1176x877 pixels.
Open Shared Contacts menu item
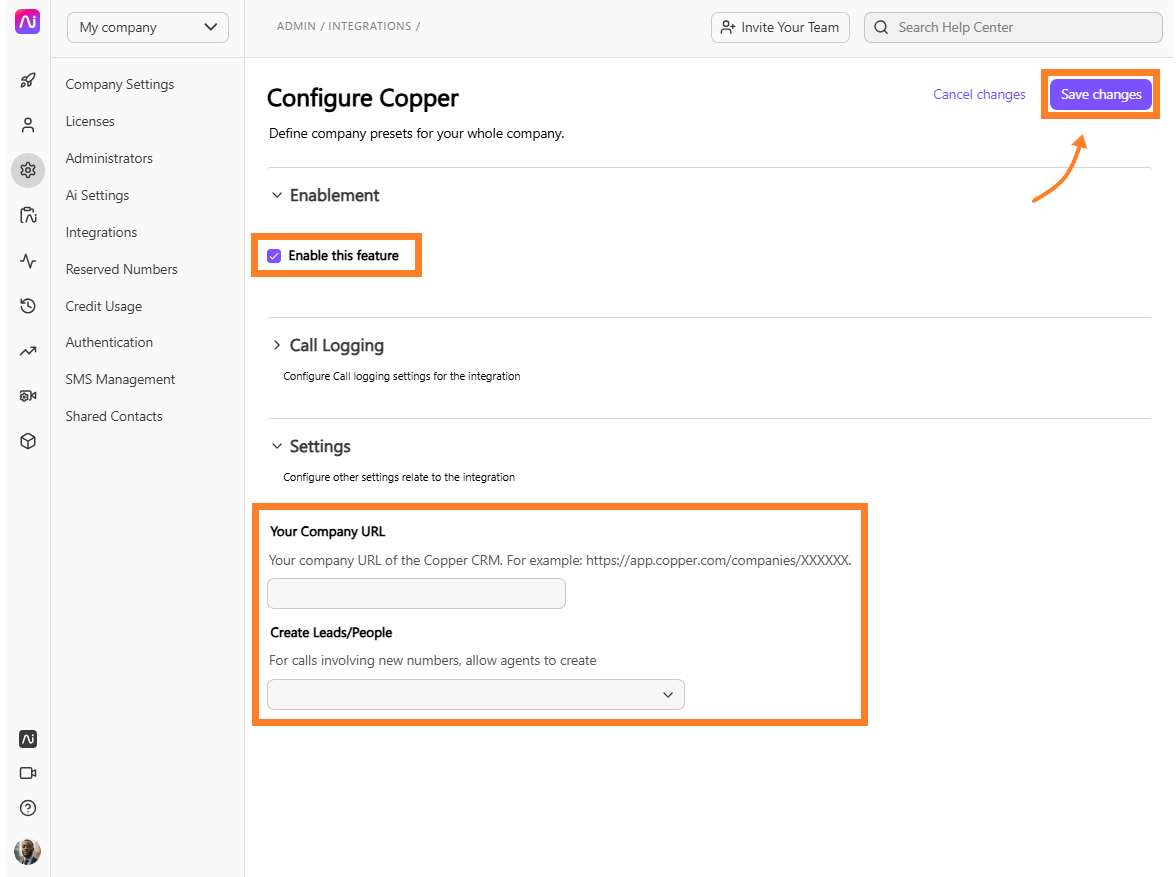click(114, 416)
